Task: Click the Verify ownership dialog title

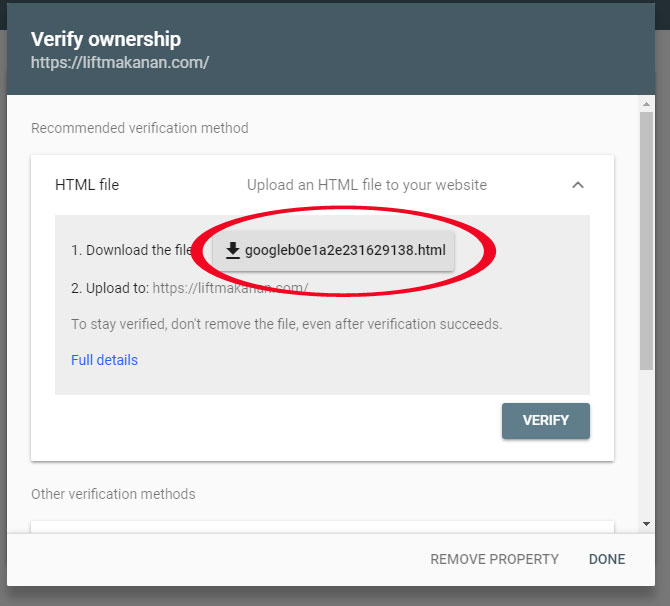Action: coord(106,40)
